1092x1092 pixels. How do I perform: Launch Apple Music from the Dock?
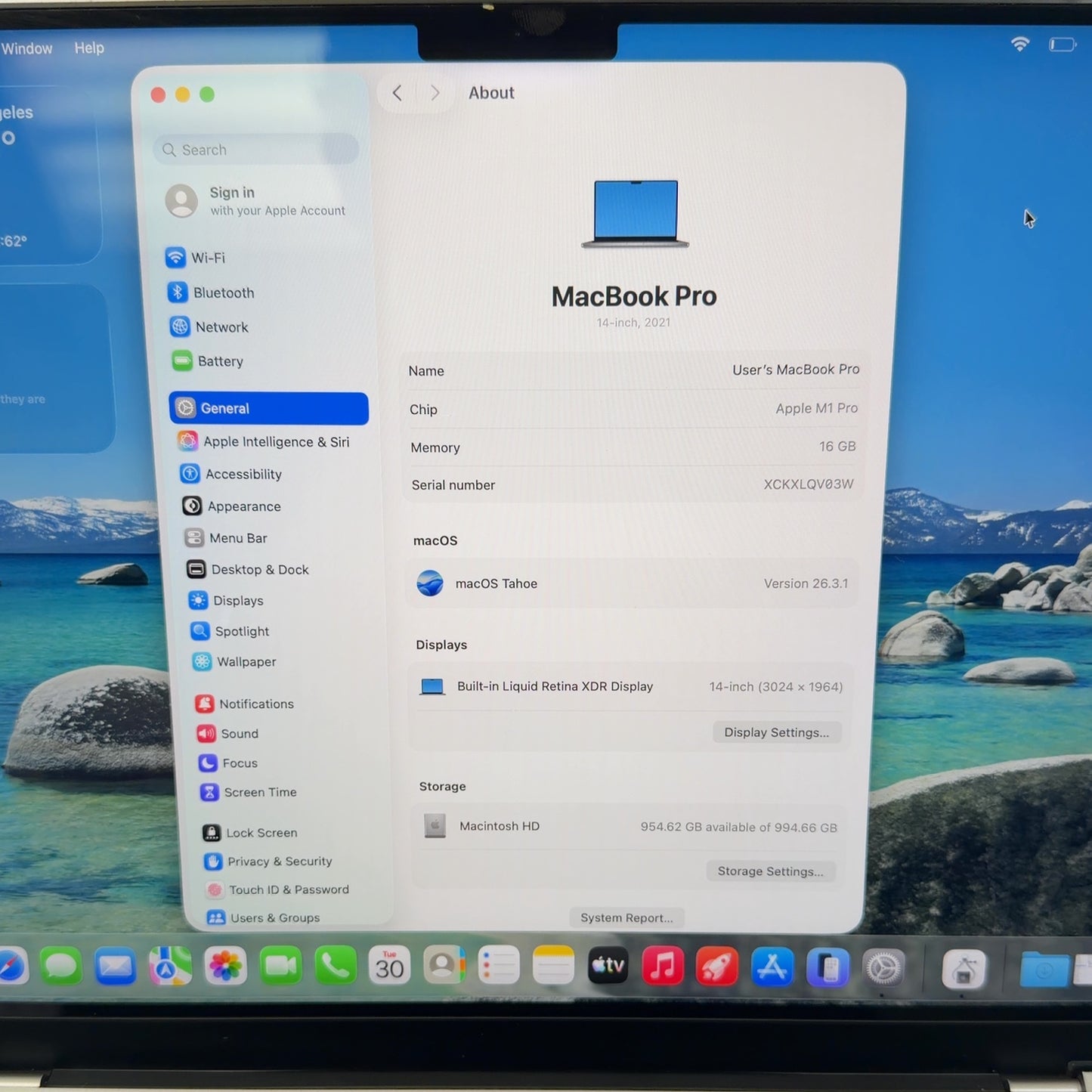point(663,966)
